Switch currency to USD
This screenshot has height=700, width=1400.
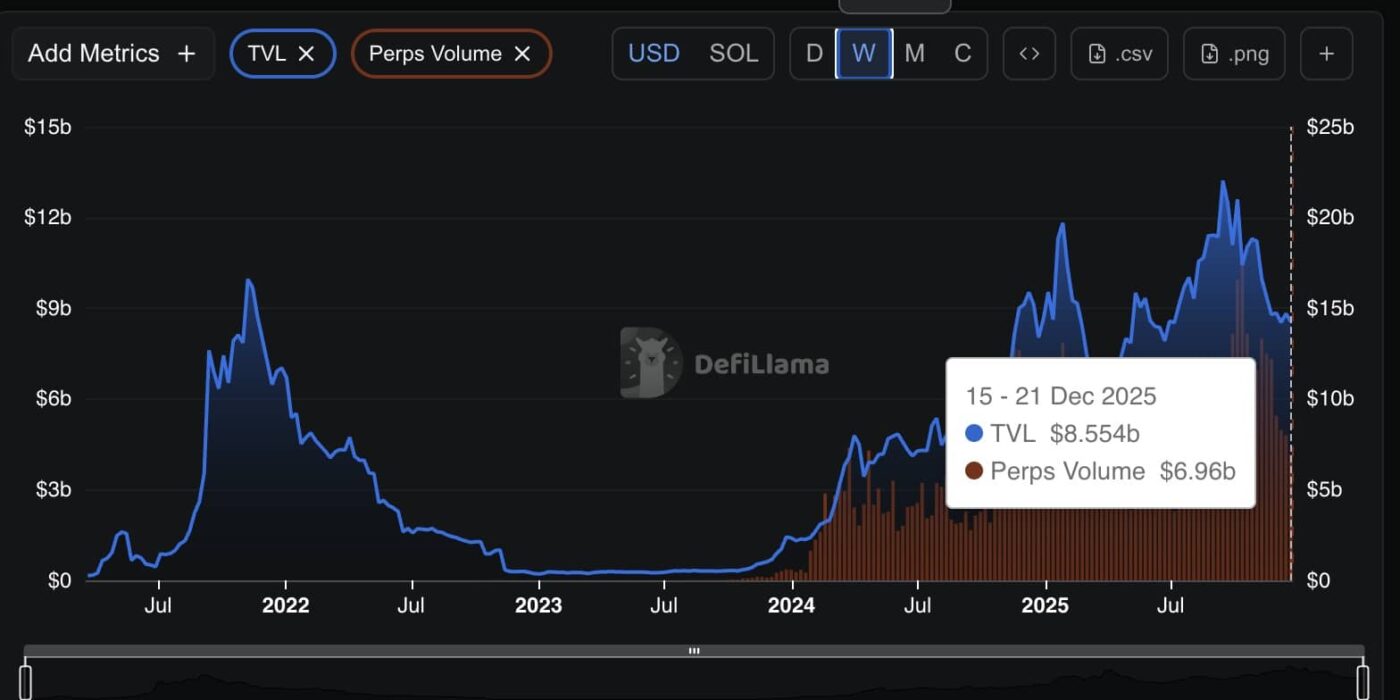point(654,54)
